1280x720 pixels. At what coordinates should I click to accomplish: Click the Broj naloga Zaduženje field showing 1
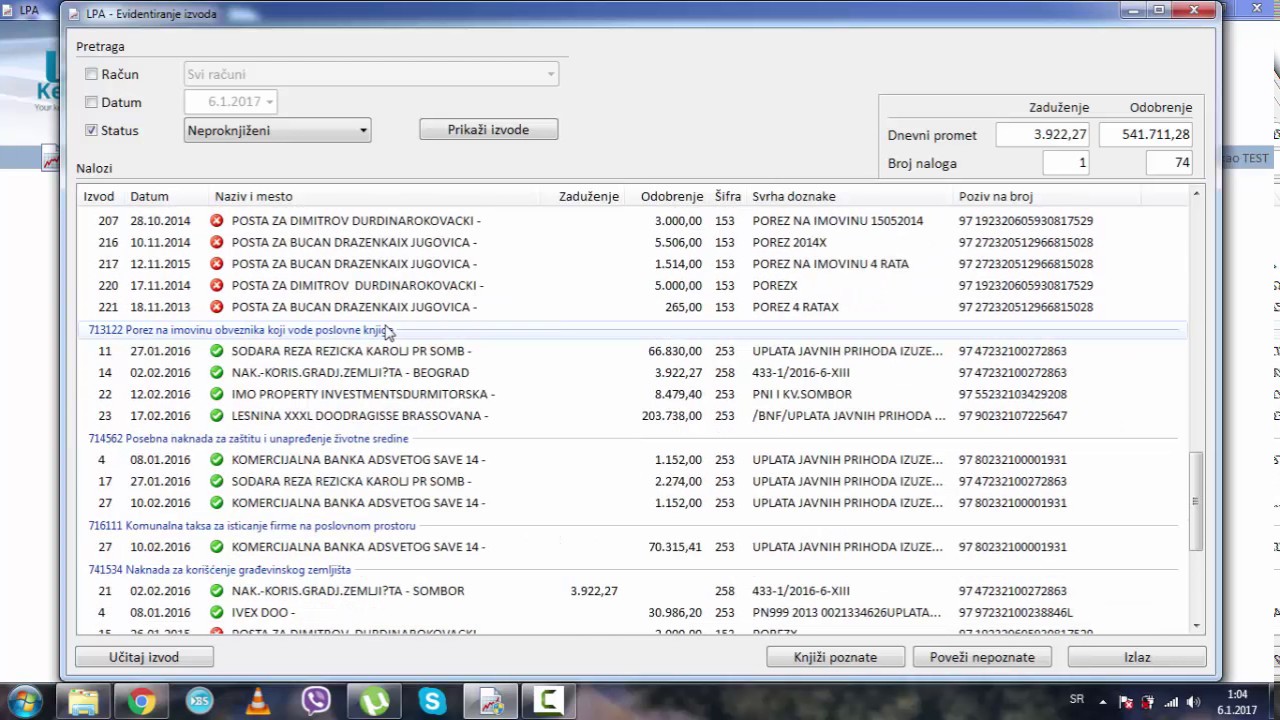pyautogui.click(x=1065, y=163)
